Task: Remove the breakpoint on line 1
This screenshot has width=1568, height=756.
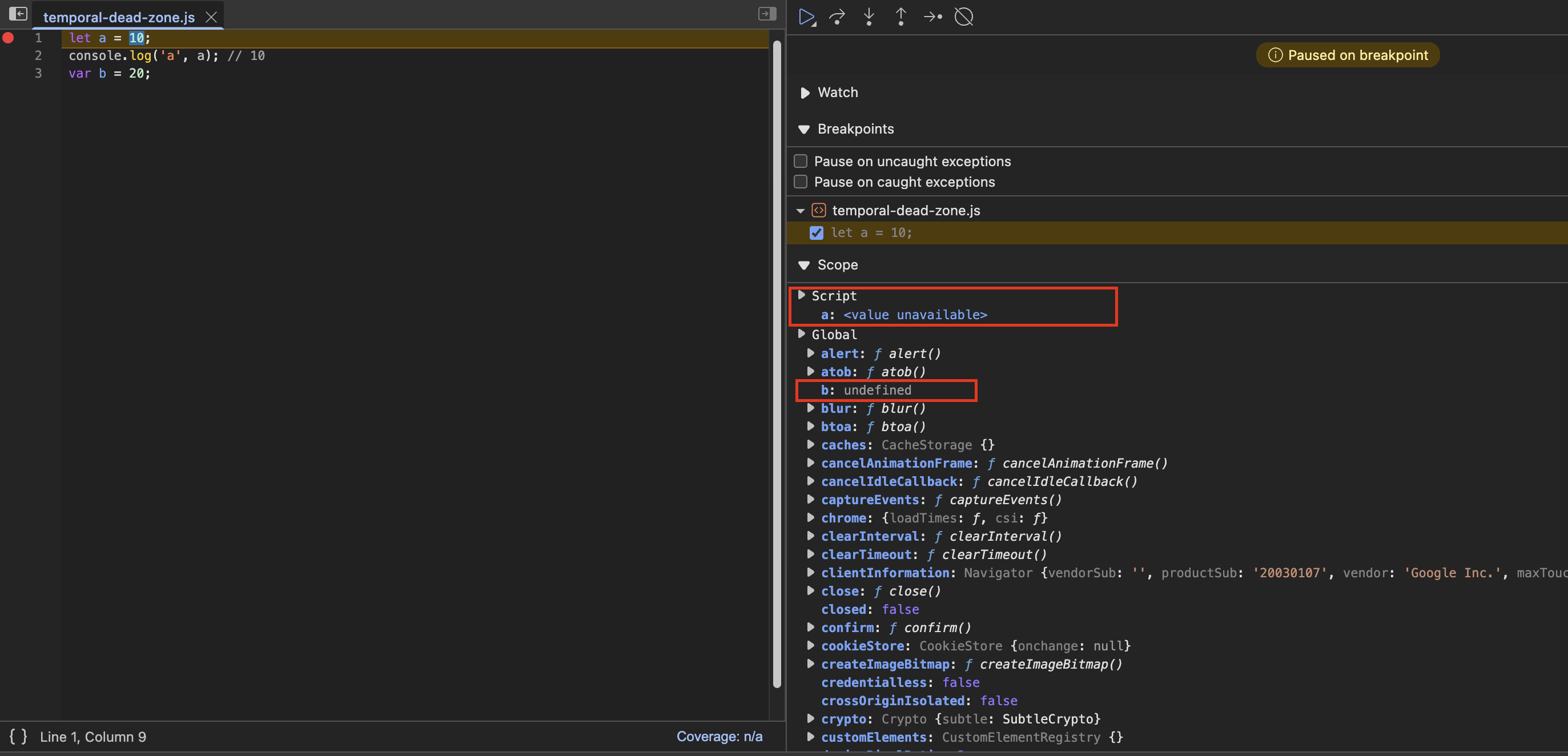Action: (x=9, y=38)
